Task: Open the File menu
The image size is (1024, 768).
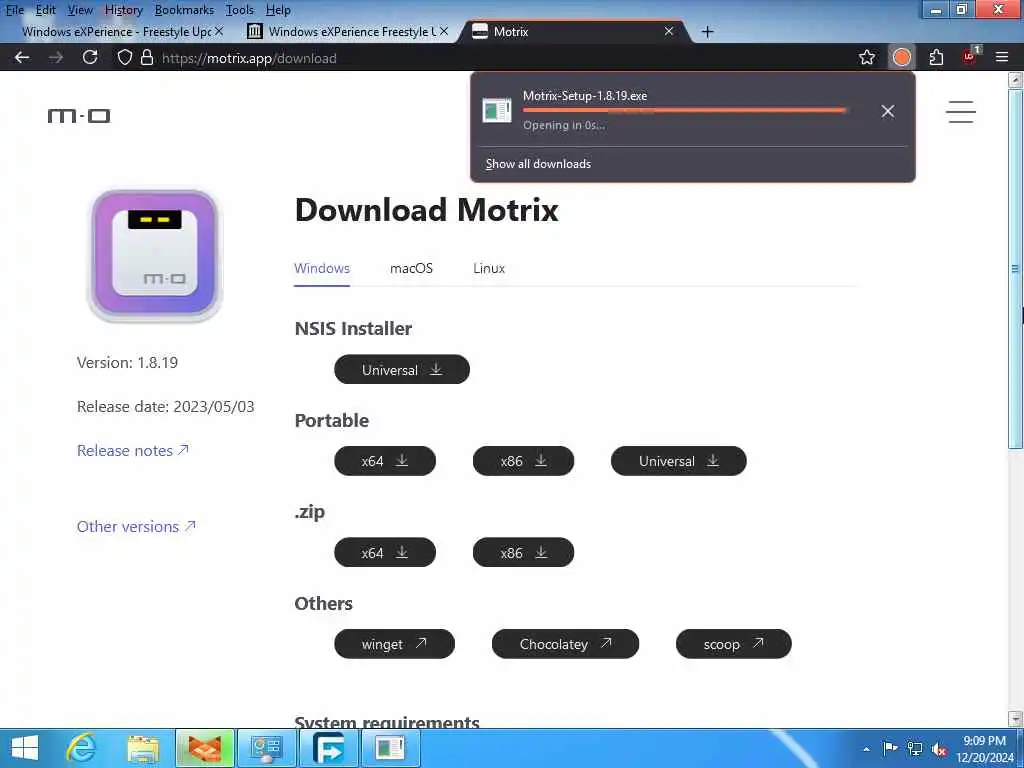Action: tap(15, 10)
